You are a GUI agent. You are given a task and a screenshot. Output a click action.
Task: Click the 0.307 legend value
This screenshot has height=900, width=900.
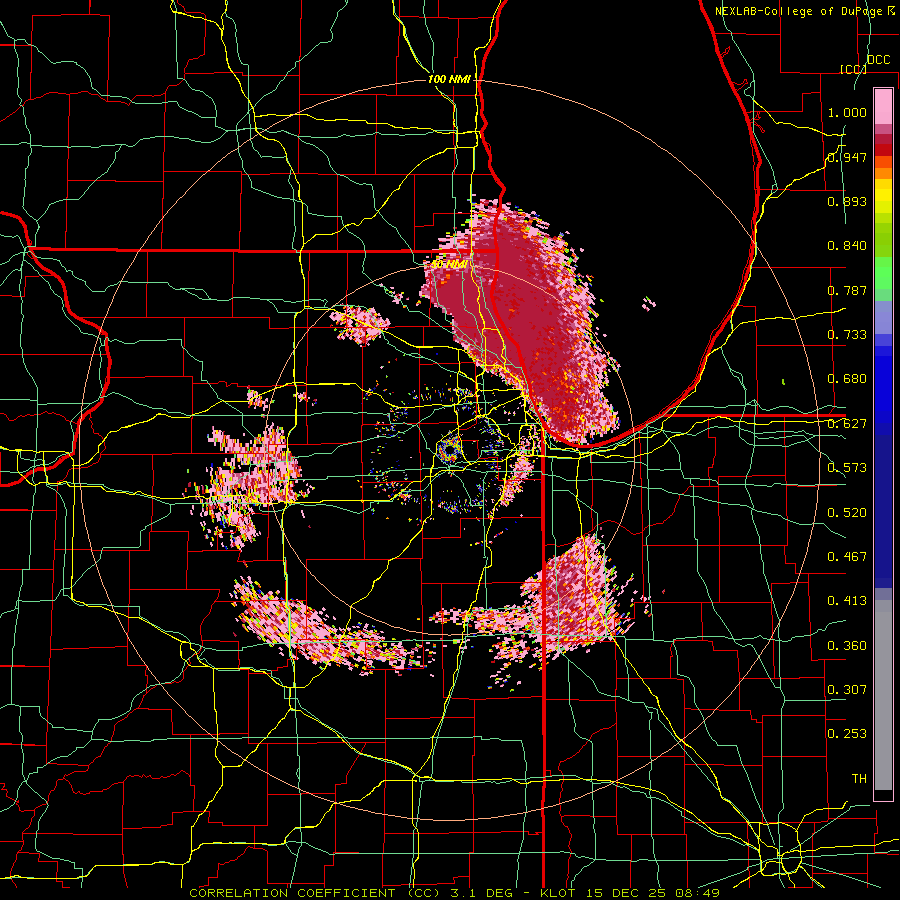pos(847,689)
